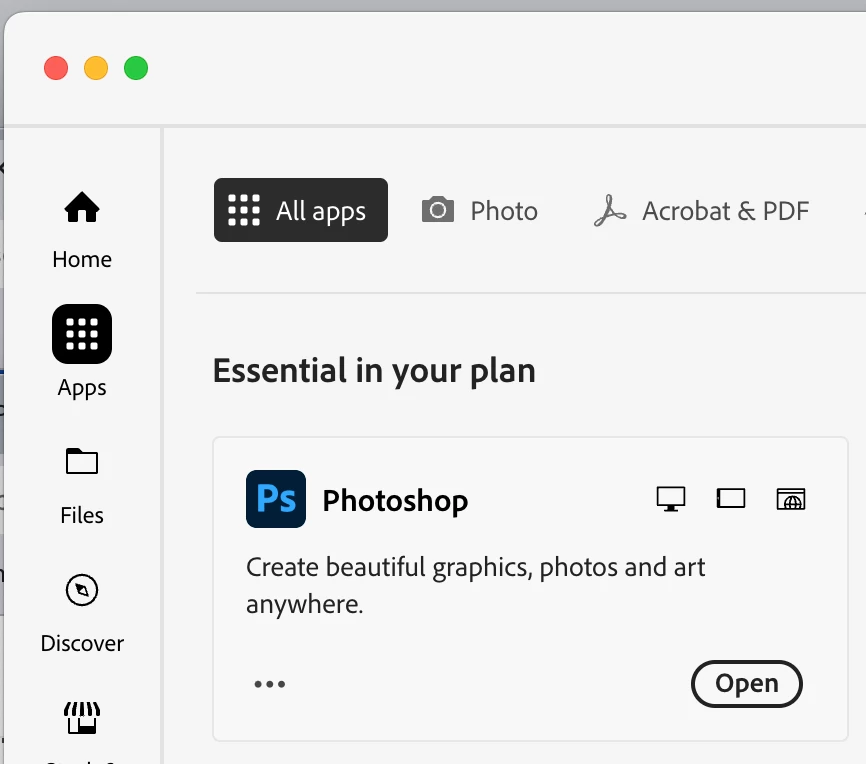Open Photoshop with the Open button
Viewport: 866px width, 764px height.
coord(746,684)
